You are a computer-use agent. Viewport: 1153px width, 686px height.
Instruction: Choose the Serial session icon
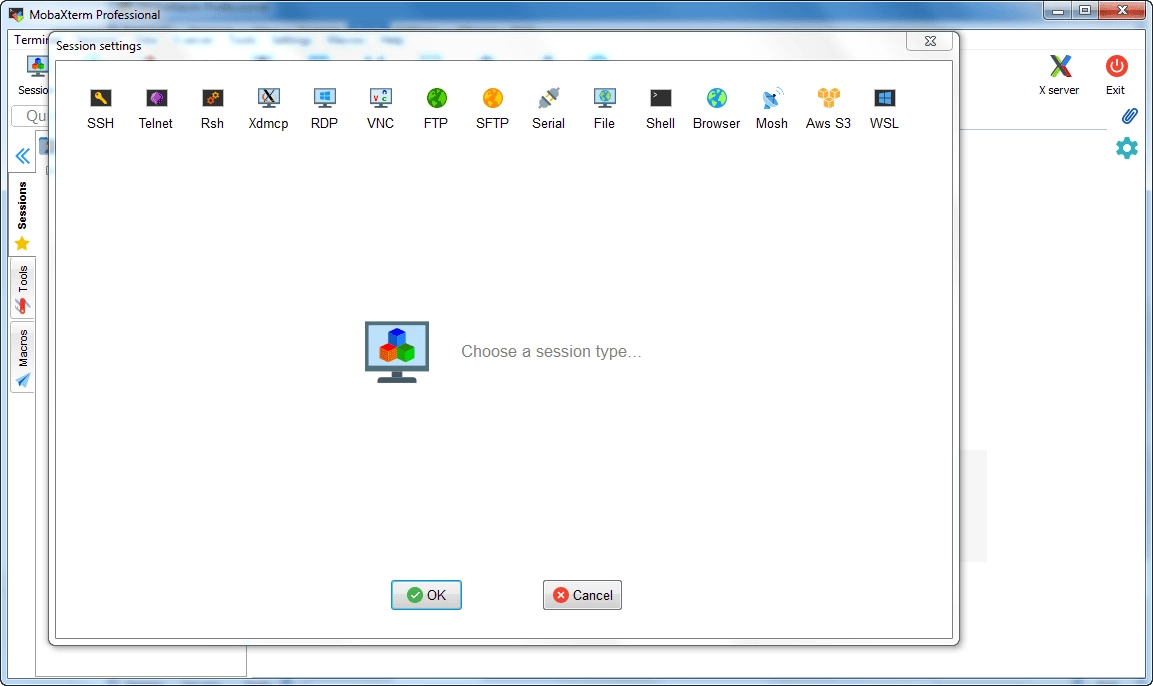[549, 109]
